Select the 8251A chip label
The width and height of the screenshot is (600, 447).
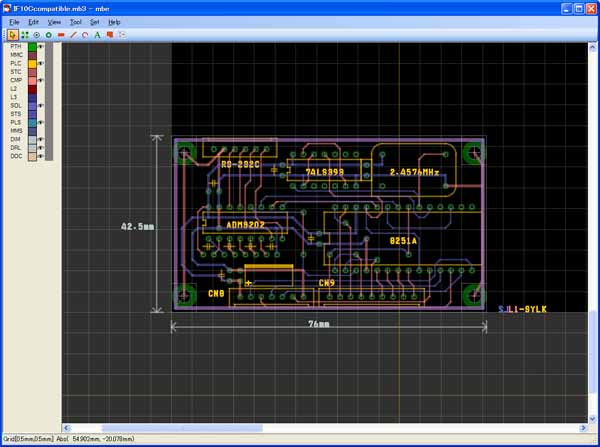(x=403, y=241)
